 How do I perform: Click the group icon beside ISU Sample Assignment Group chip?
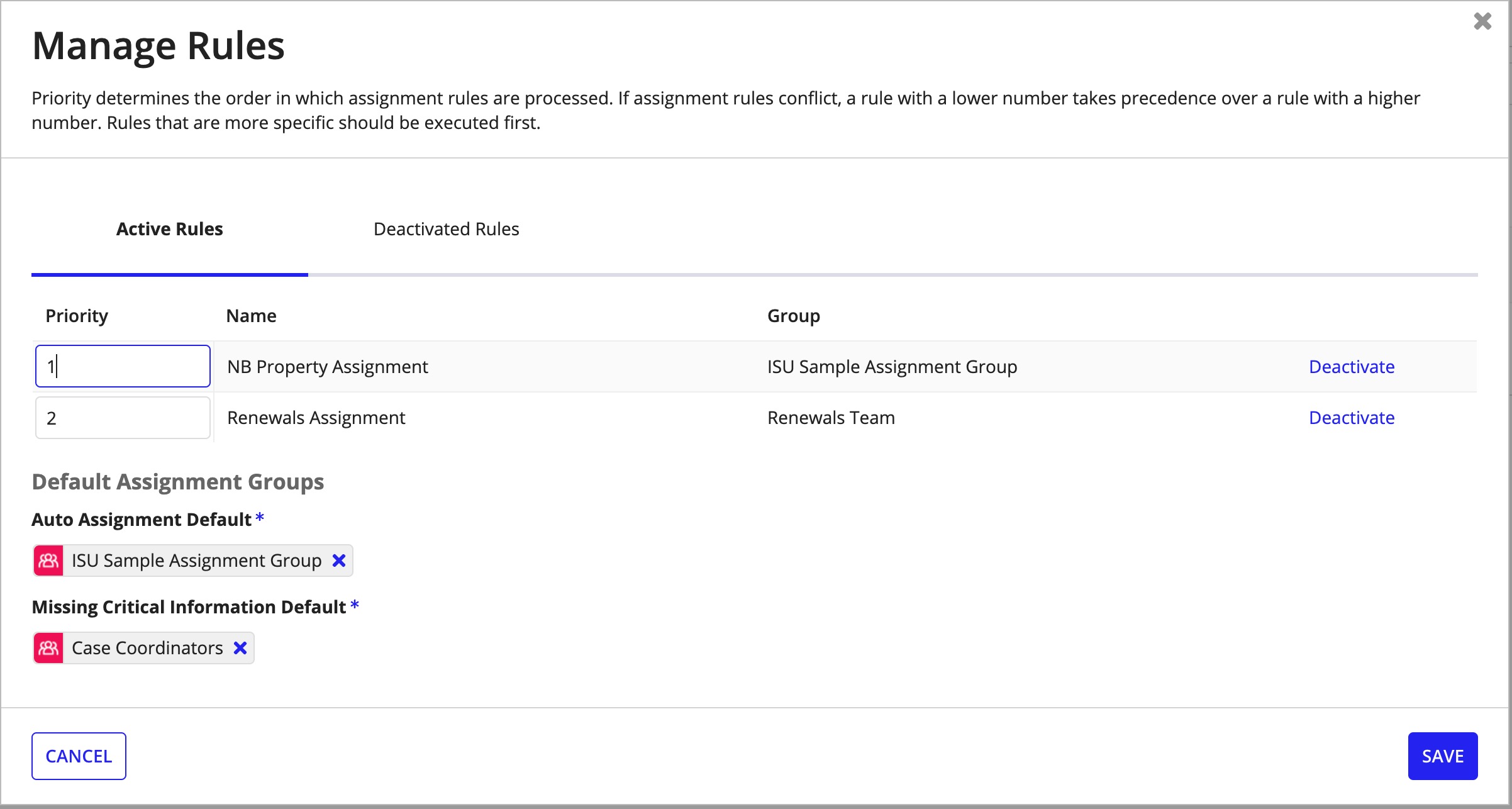tap(48, 561)
